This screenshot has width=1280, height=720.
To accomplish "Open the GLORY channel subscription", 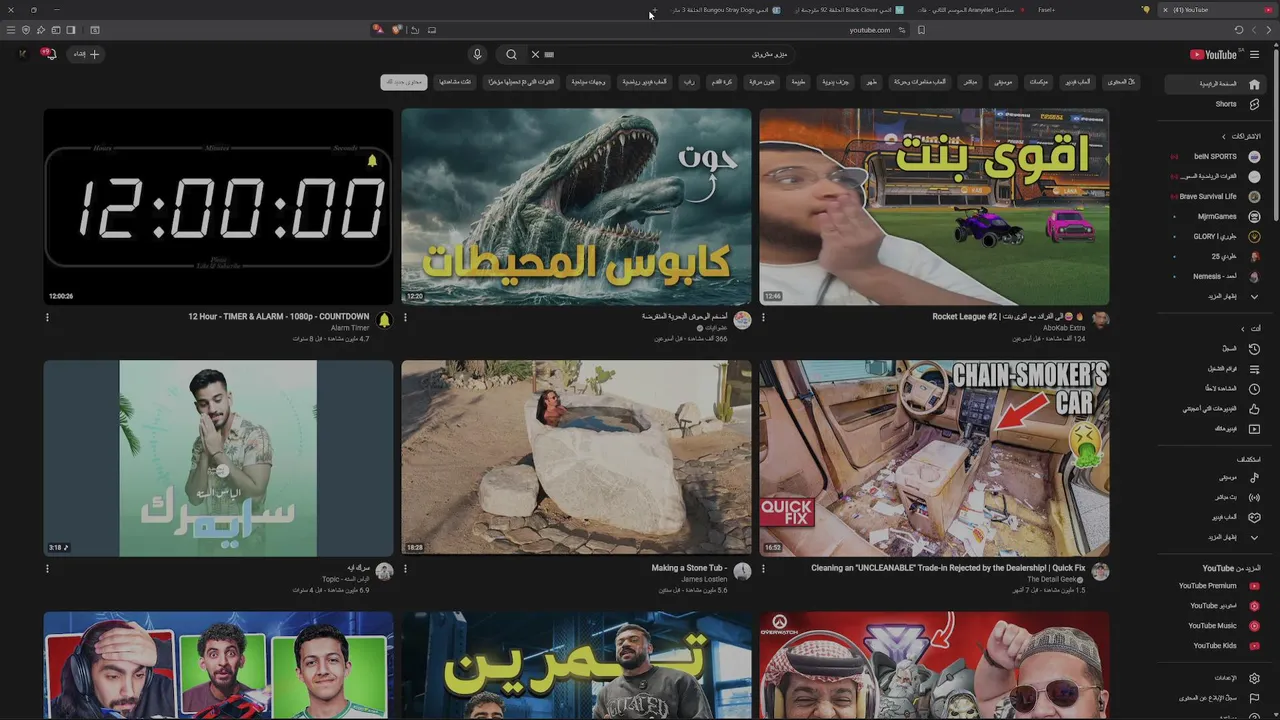I will click(x=1217, y=237).
